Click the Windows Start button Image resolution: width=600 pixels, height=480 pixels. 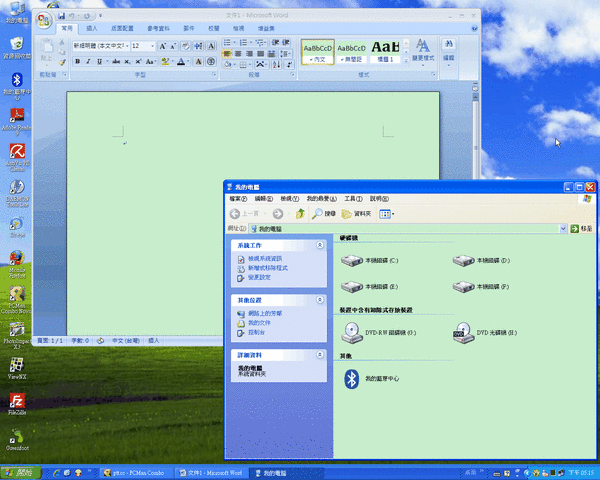pos(20,473)
